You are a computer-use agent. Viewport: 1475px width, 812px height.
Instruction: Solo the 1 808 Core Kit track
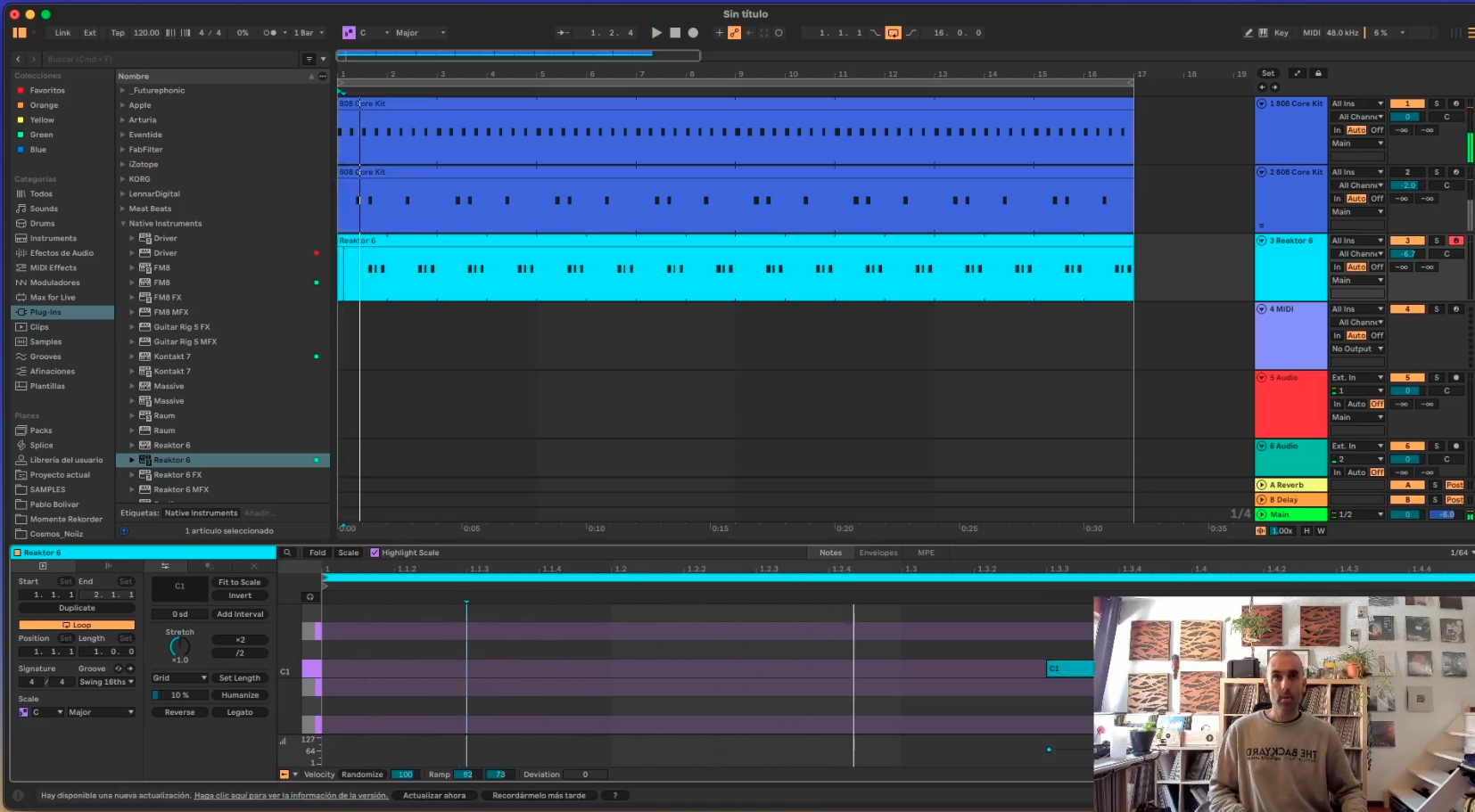pyautogui.click(x=1436, y=104)
